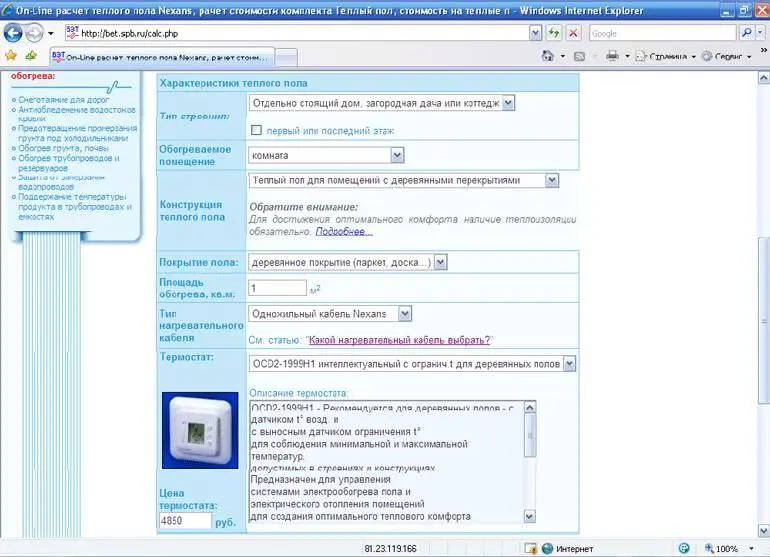The width and height of the screenshot is (770, 557).
Task: Click the Internet Explorer title bar icon
Action: 7,9
